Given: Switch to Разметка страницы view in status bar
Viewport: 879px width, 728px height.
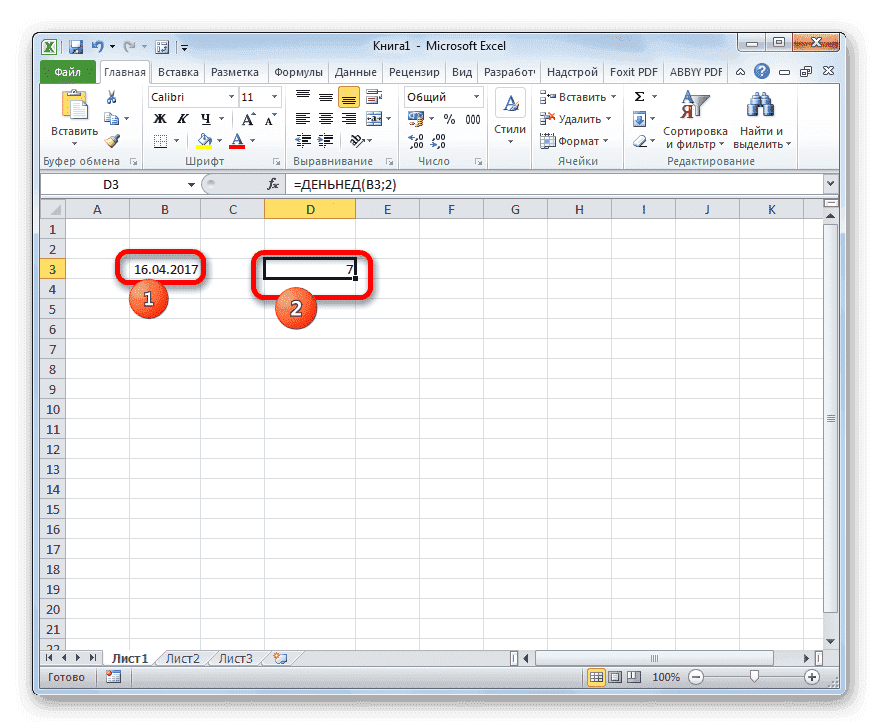Looking at the screenshot, I should click(x=615, y=677).
